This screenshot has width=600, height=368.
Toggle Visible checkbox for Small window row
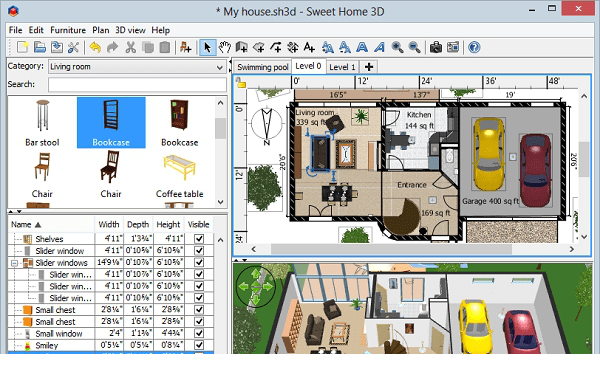coord(199,333)
